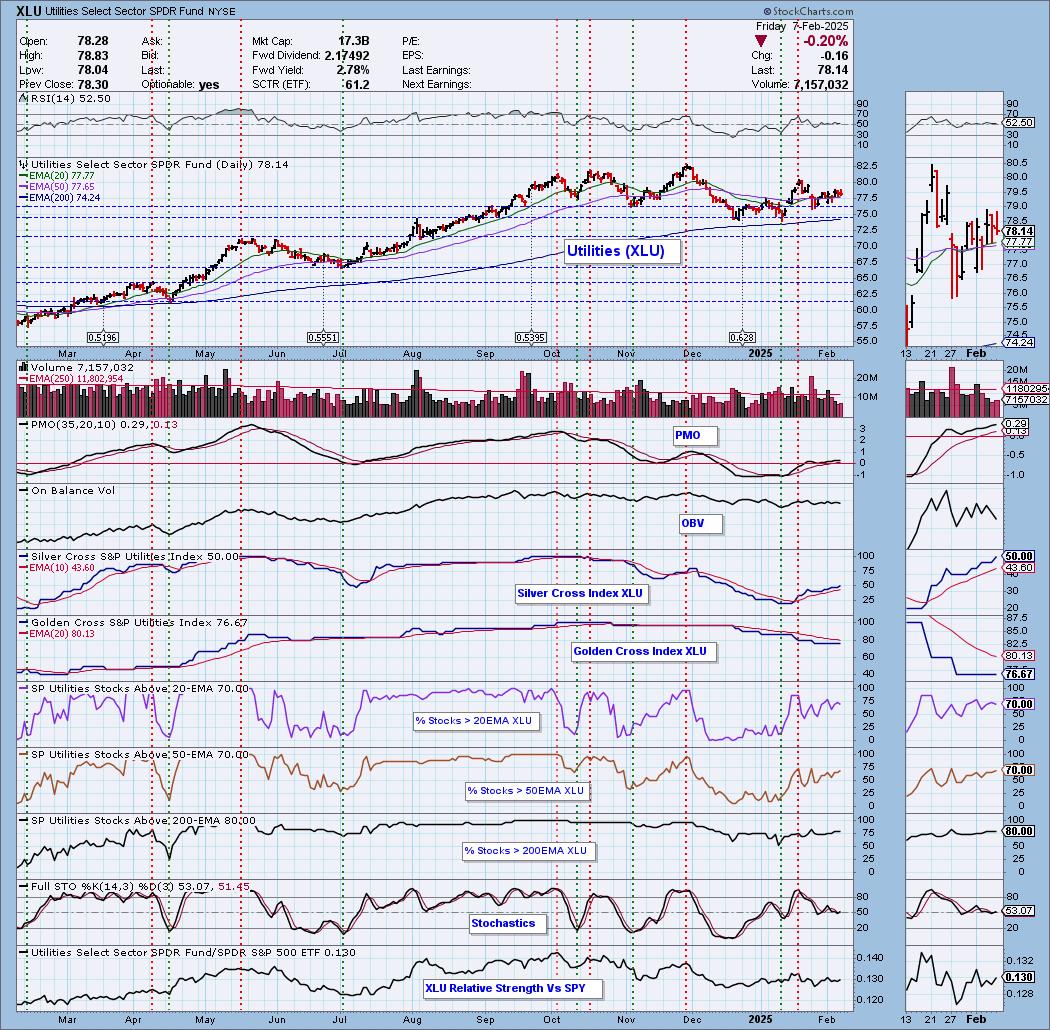Click the 0.130 relative strength tag on right
The width and height of the screenshot is (1050, 1030).
(x=1019, y=978)
